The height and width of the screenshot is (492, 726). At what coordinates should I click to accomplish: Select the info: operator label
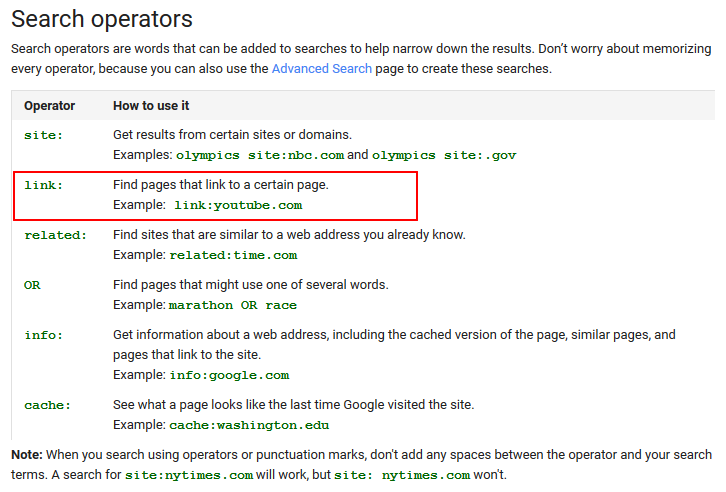[x=43, y=335]
